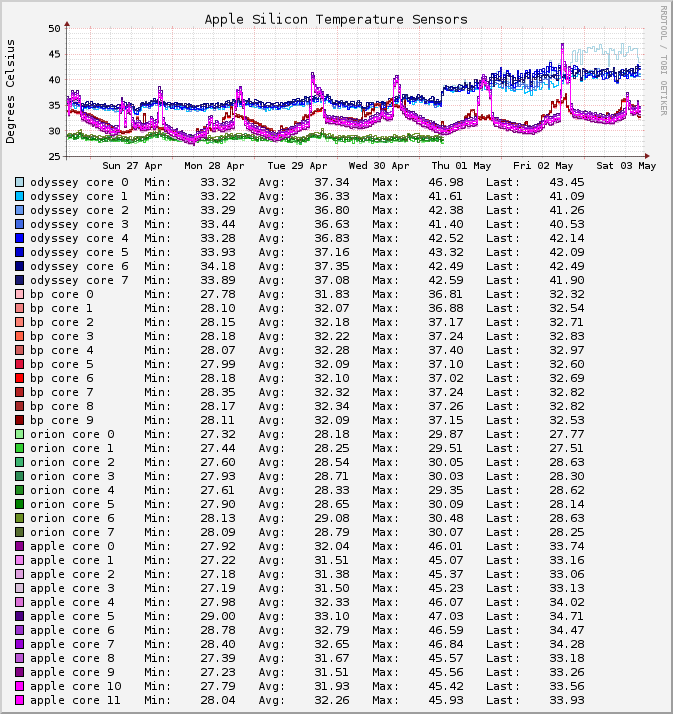Click the odyssey core 0 legend swatch

pyautogui.click(x=20, y=182)
